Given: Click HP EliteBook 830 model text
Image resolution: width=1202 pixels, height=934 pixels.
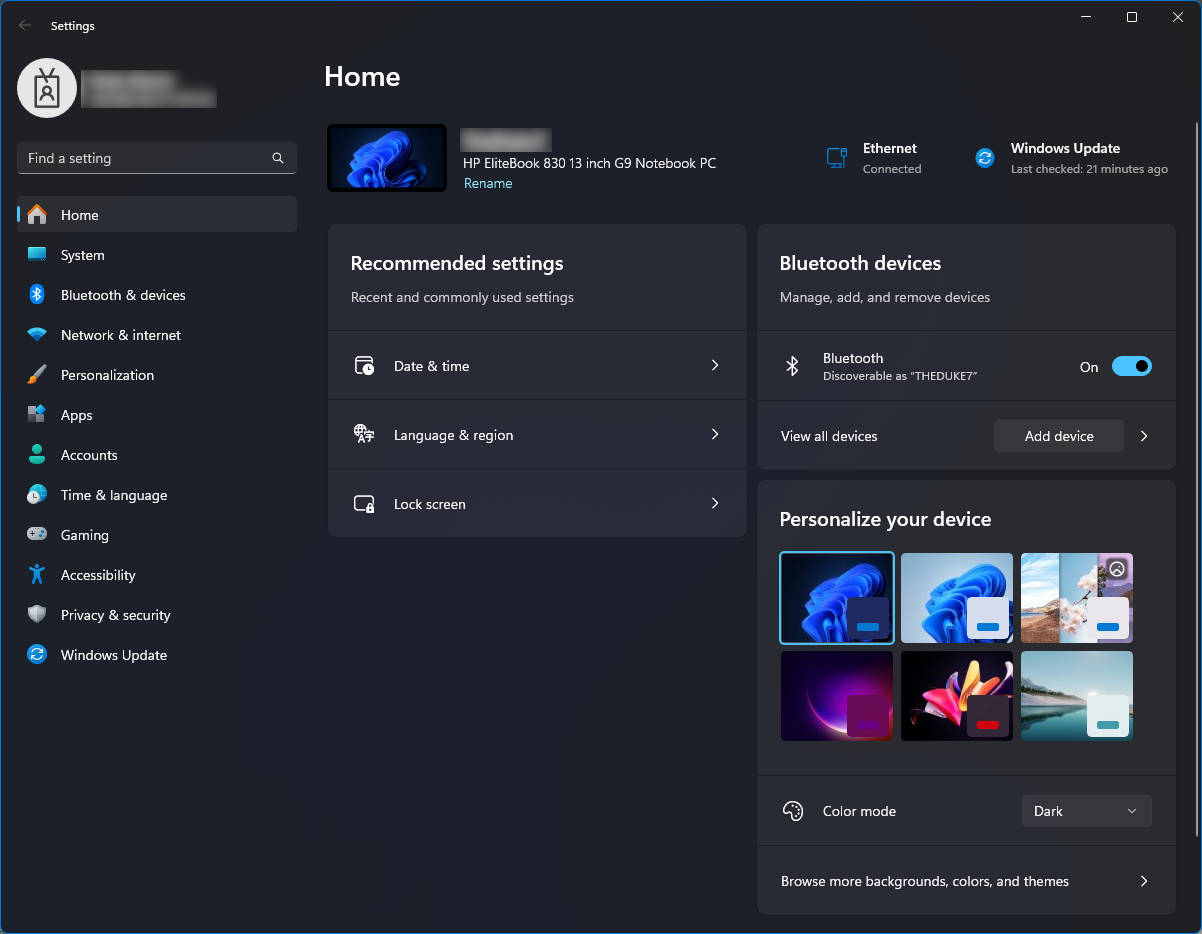Looking at the screenshot, I should (x=589, y=163).
